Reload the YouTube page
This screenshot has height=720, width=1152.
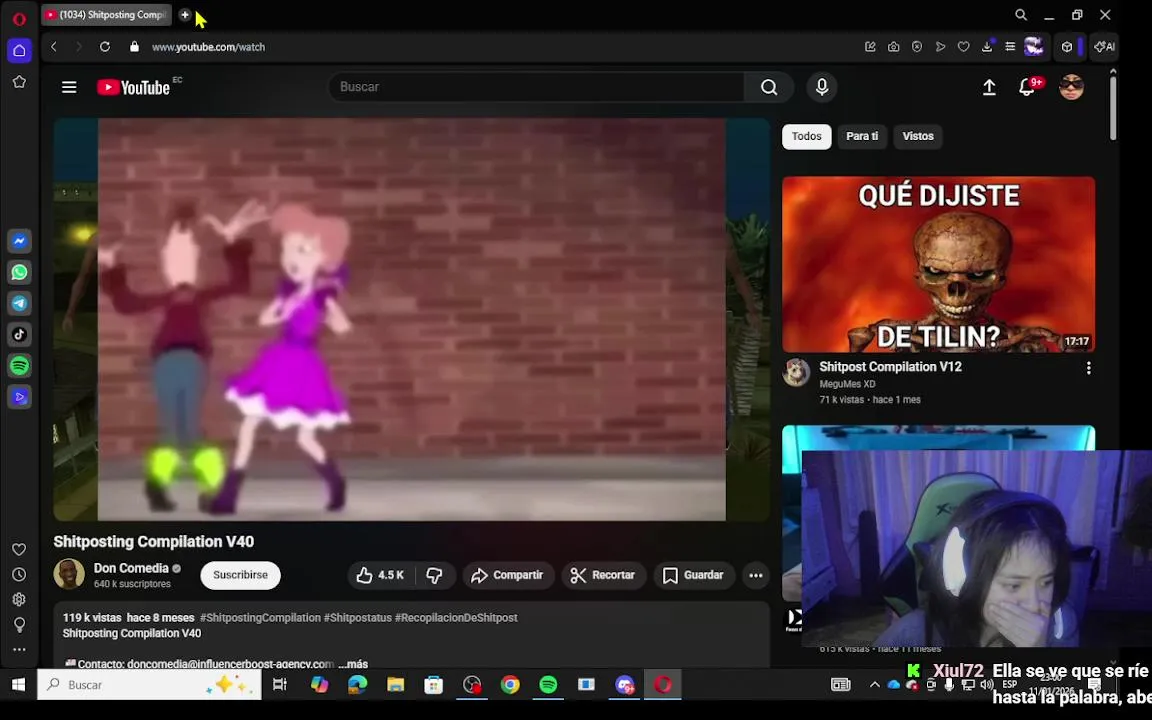click(105, 46)
